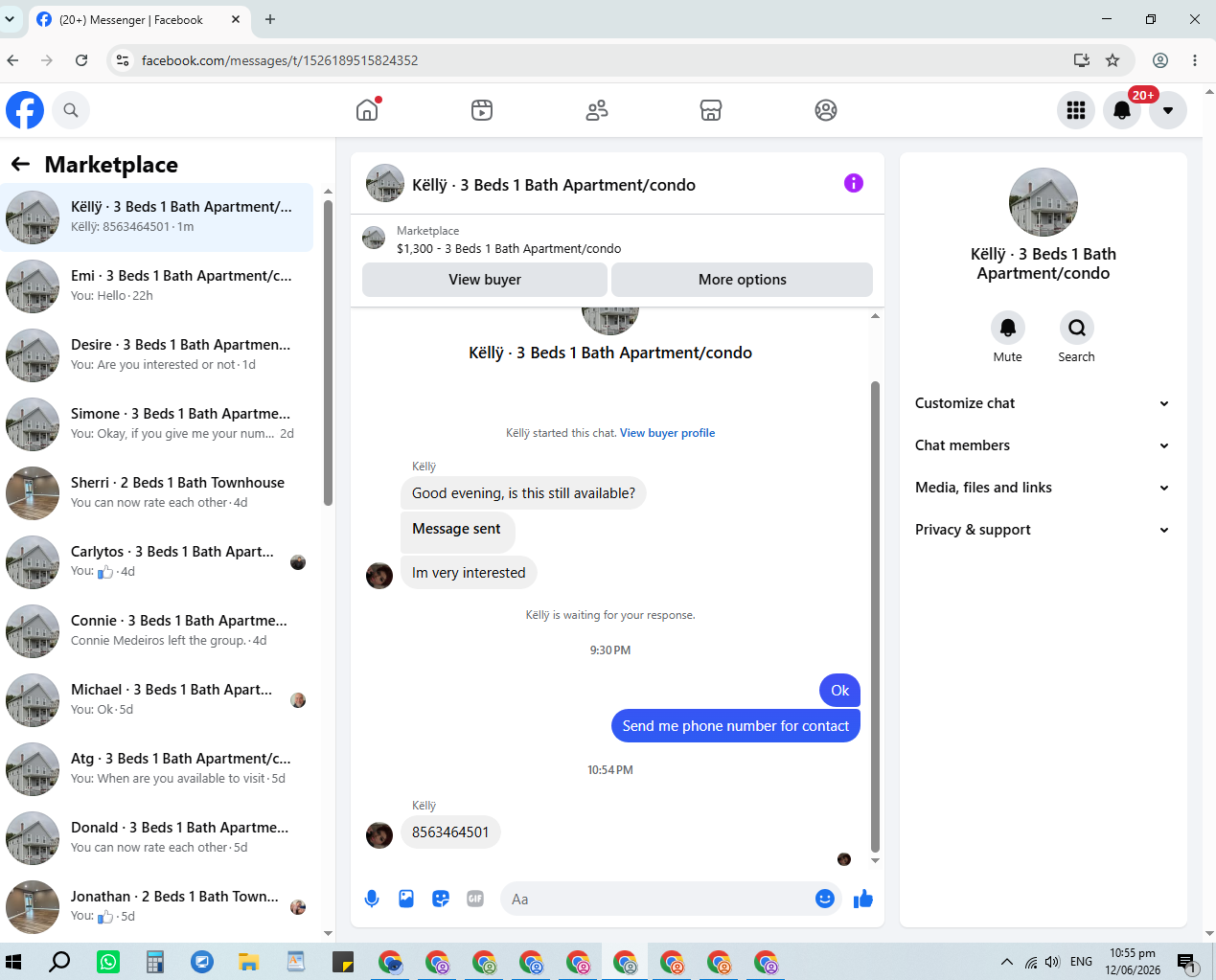Open the Groups icon in top navigation
Image resolution: width=1216 pixels, height=980 pixels.
point(826,110)
